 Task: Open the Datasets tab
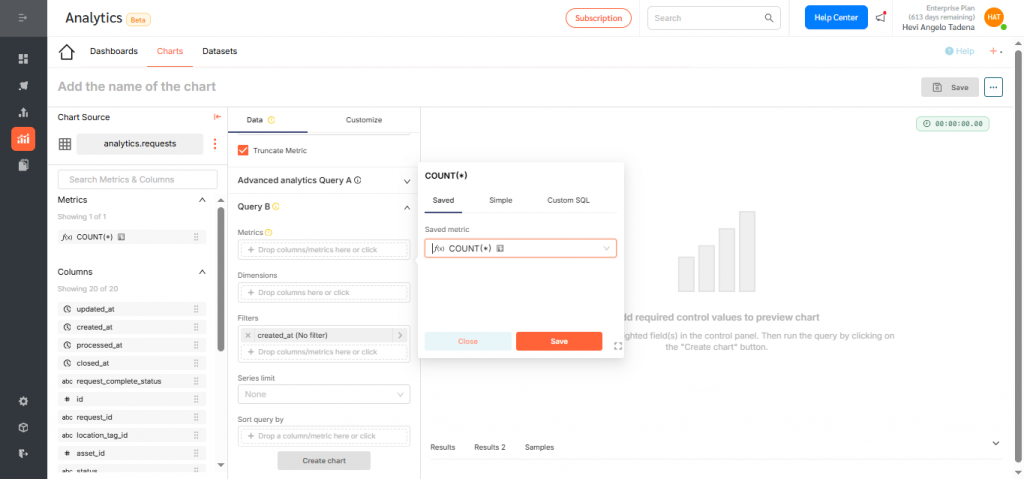pyautogui.click(x=219, y=51)
